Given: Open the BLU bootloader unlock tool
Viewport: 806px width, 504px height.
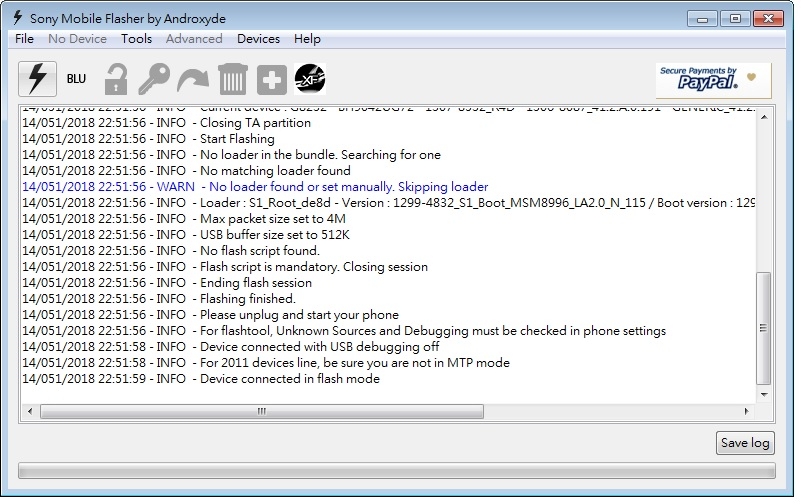Looking at the screenshot, I should tap(77, 79).
